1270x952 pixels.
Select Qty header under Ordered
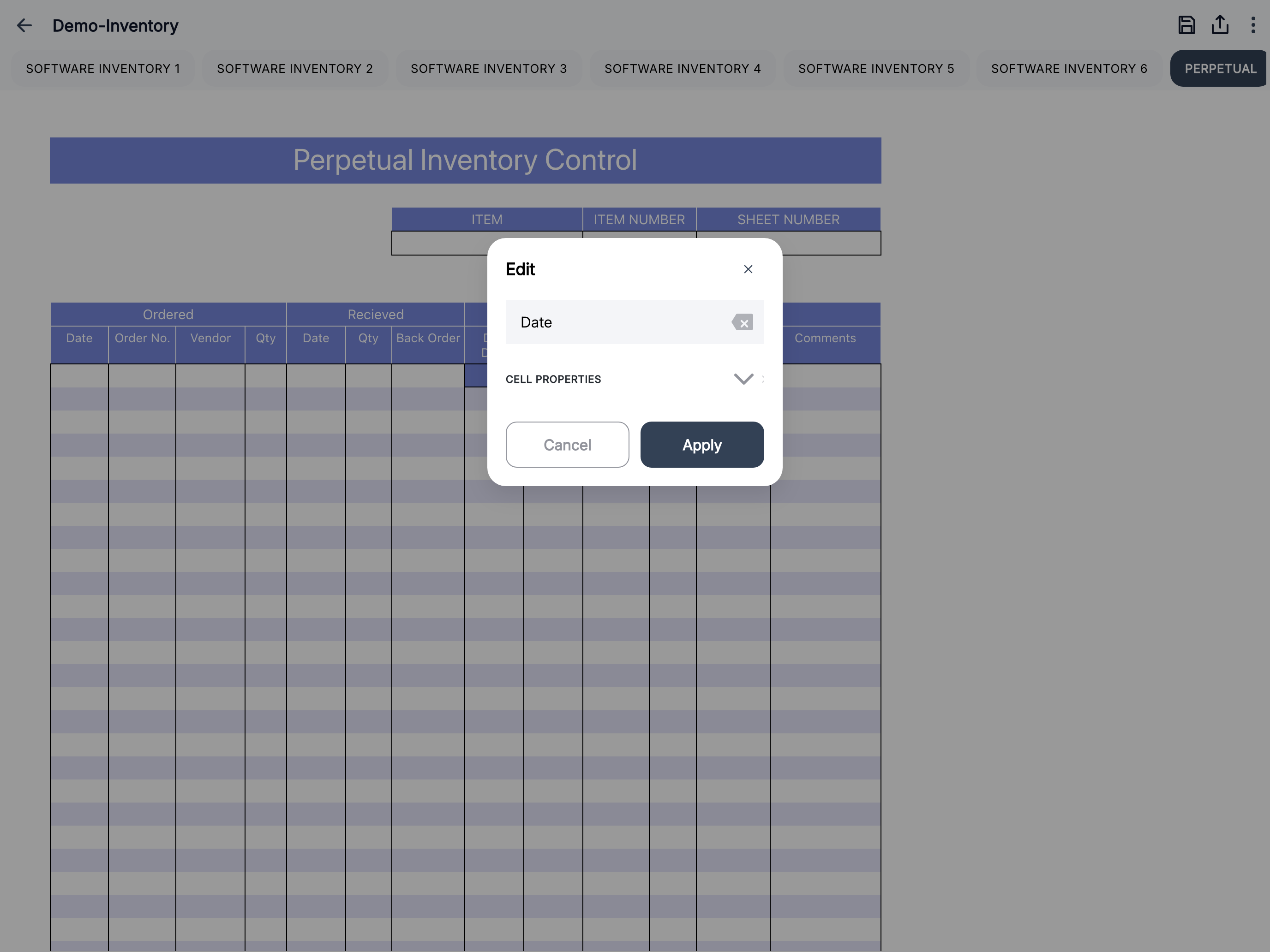point(266,345)
